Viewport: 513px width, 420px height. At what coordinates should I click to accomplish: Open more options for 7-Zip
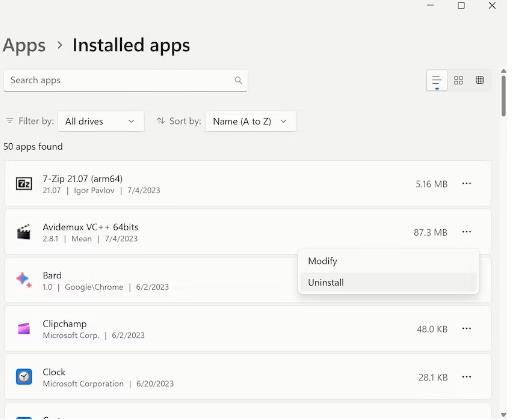click(466, 183)
